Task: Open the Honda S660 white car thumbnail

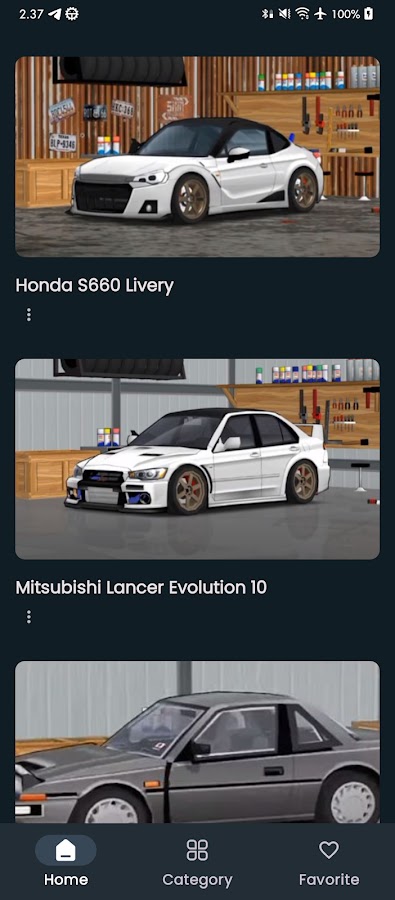Action: pyautogui.click(x=198, y=157)
